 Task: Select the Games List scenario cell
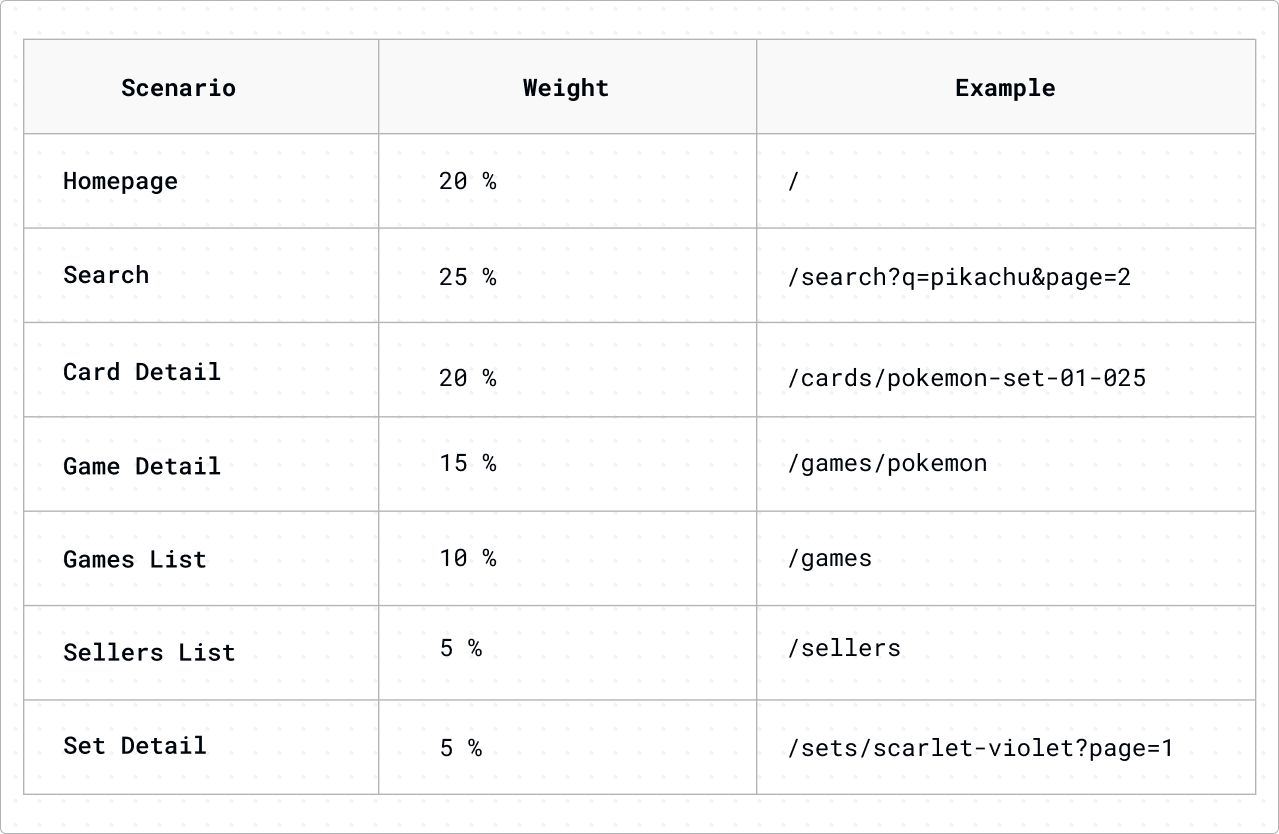click(134, 559)
